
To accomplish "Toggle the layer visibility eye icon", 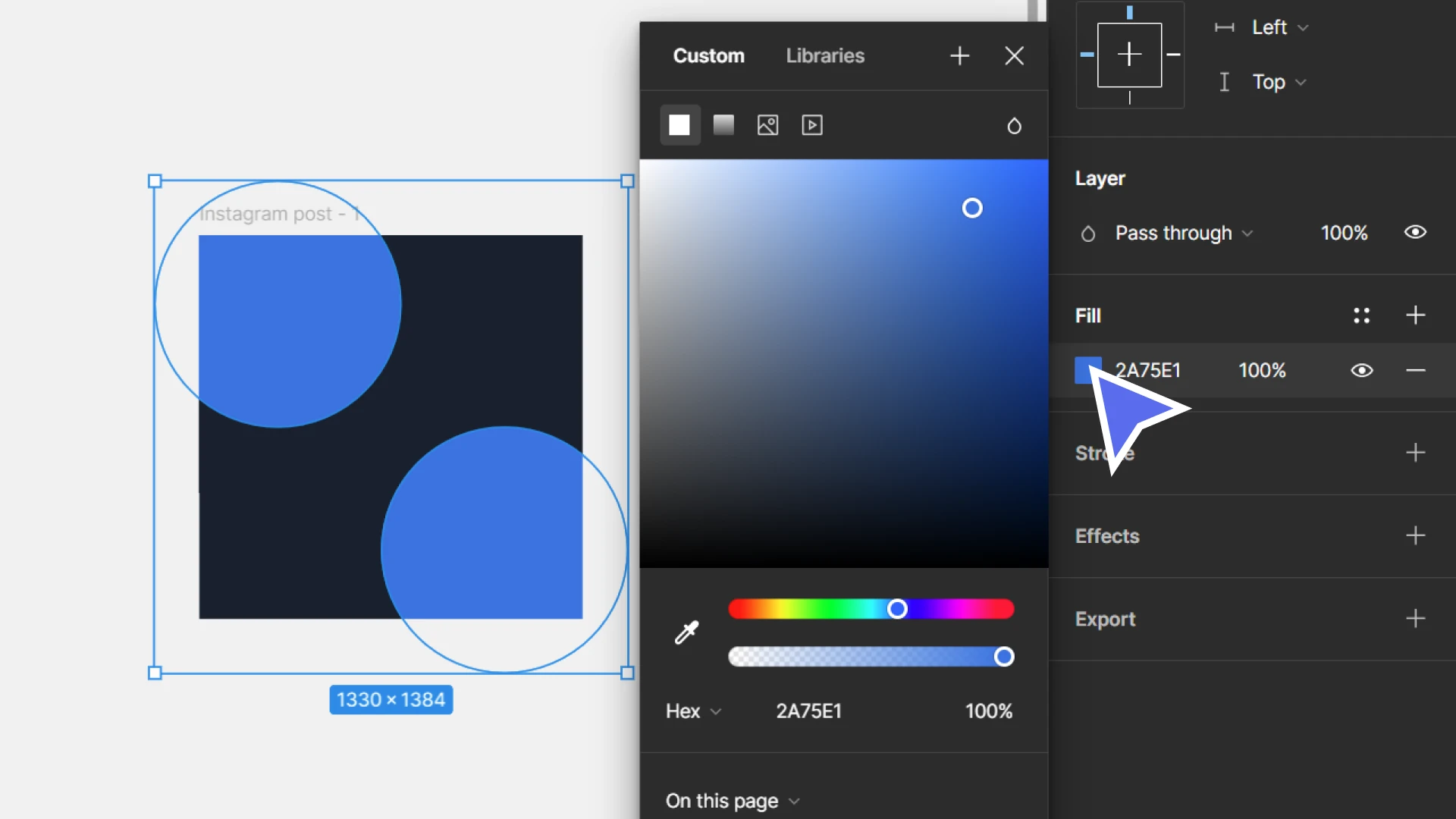I will (1415, 232).
